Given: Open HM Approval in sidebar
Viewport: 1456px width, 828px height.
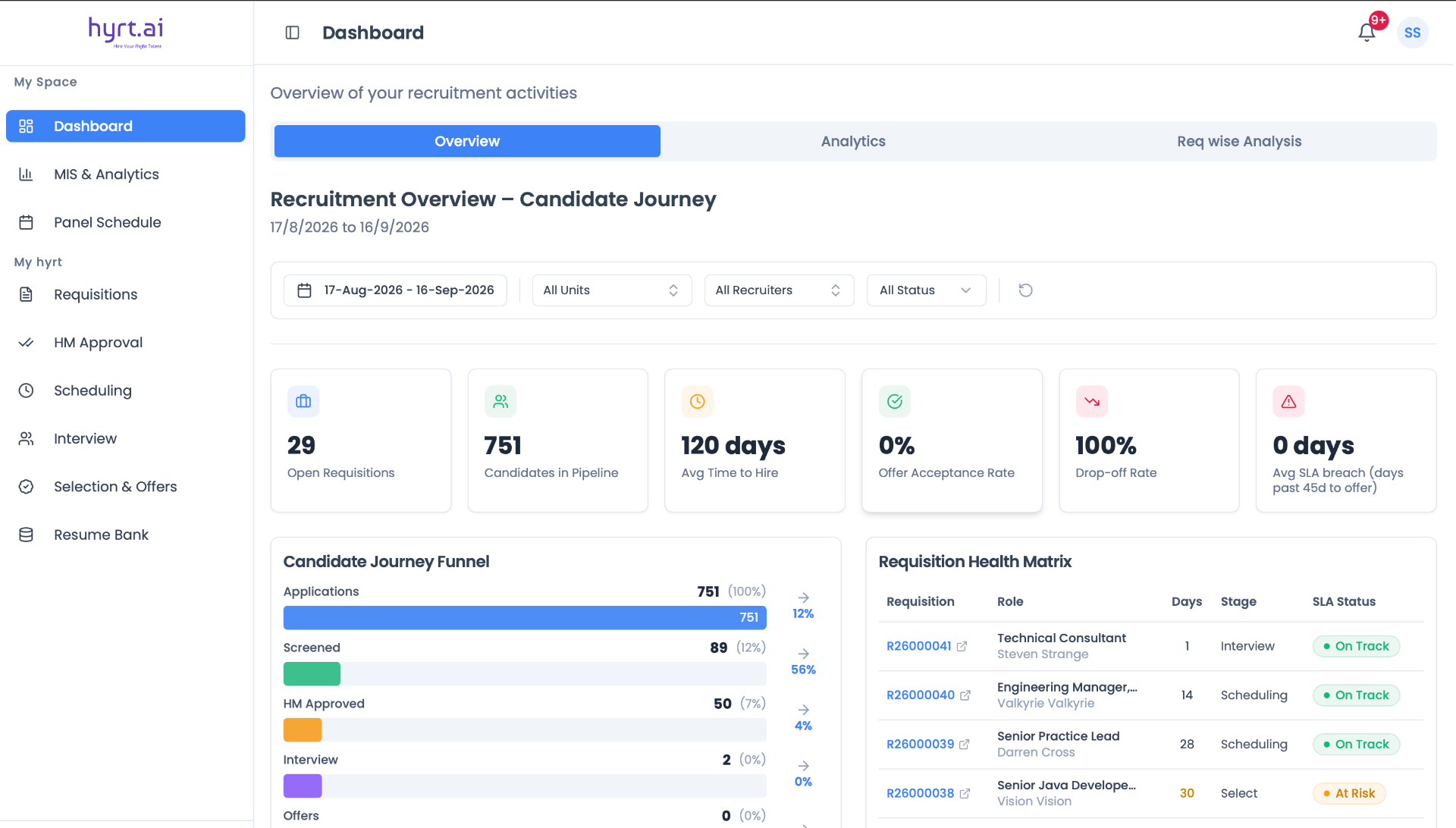Looking at the screenshot, I should click(x=125, y=343).
